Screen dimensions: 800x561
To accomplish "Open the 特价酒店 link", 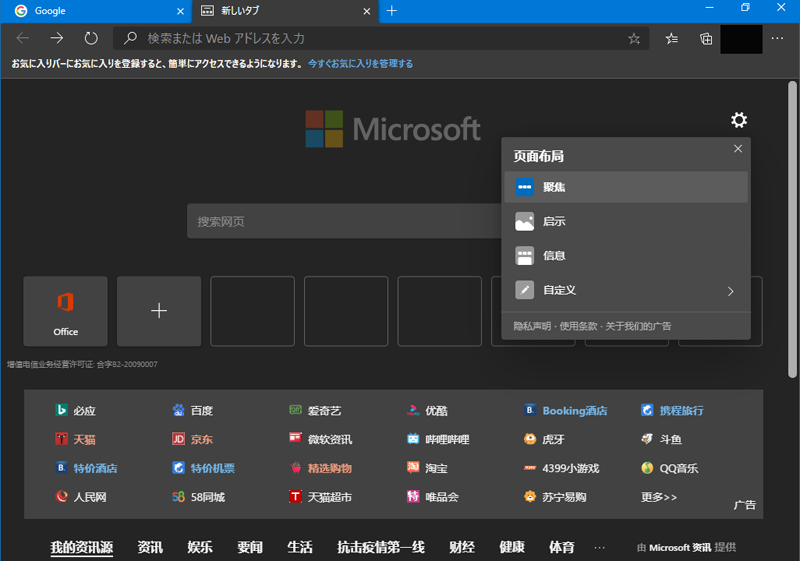I will 86,468.
